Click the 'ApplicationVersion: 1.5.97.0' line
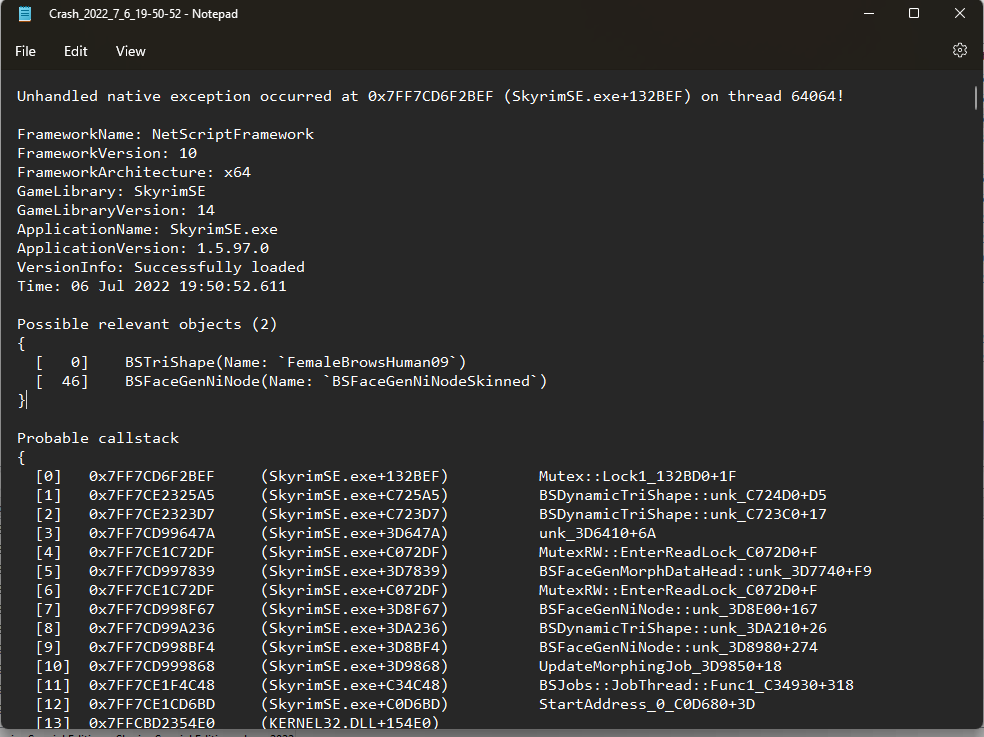 coord(142,248)
